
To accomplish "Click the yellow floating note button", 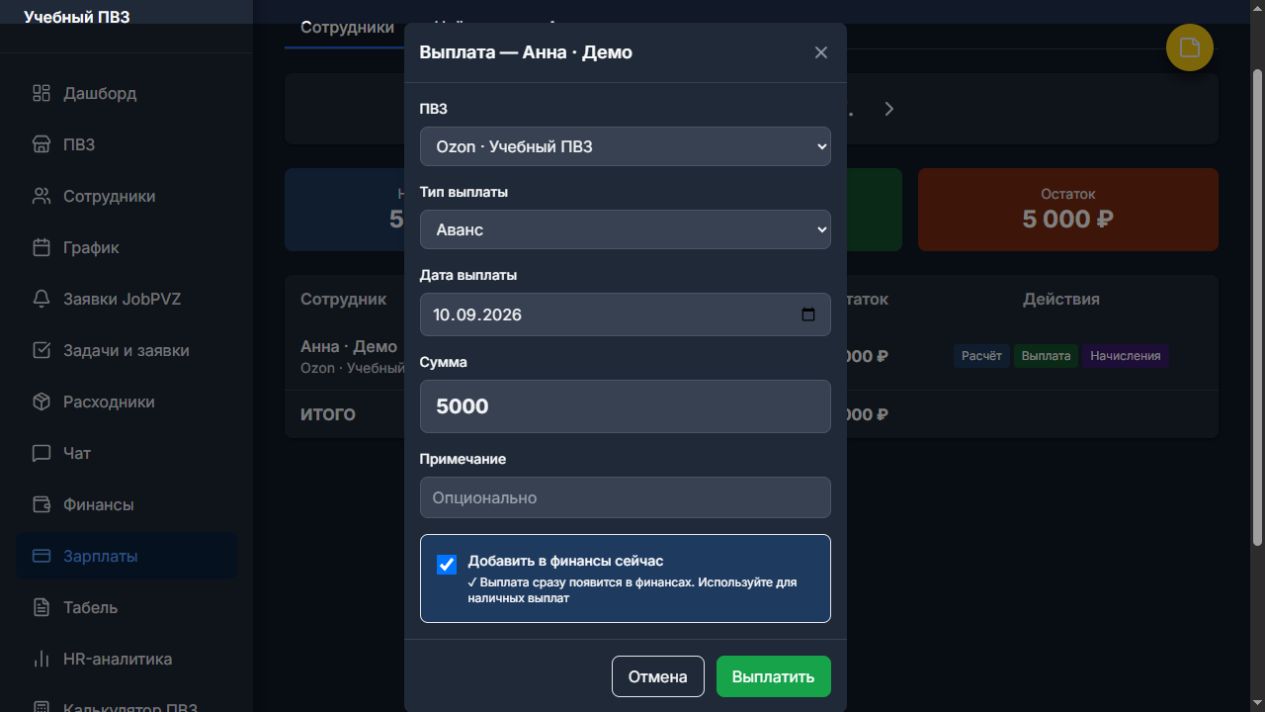I will tap(1189, 47).
